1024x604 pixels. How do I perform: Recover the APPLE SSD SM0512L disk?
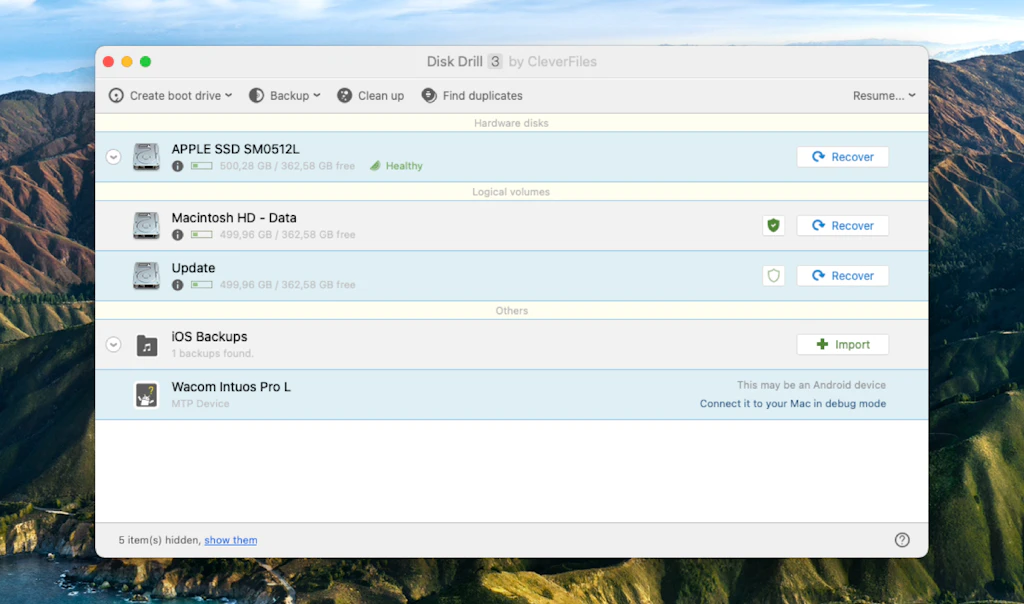[x=842, y=157]
